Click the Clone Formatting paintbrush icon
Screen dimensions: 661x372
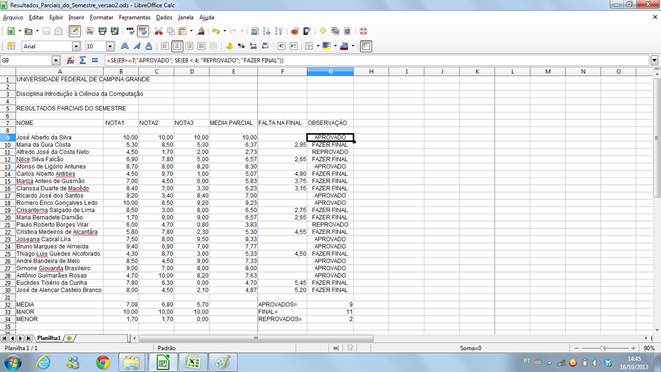[x=201, y=31]
